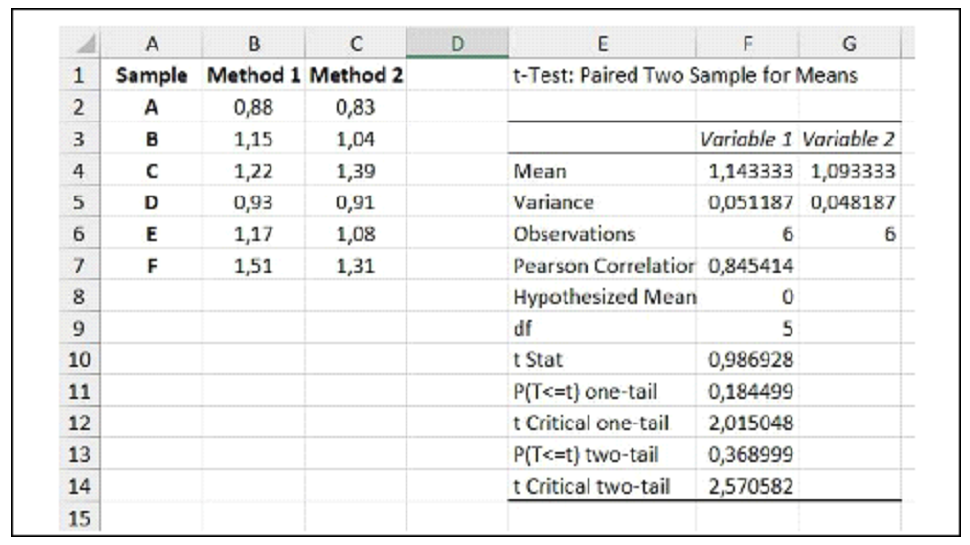Select column D header
The width and height of the screenshot is (970, 545).
click(456, 44)
